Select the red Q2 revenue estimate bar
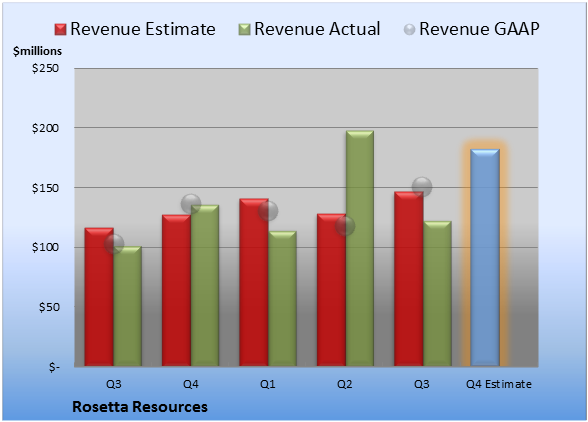Image resolution: width=588 pixels, height=422 pixels. (x=331, y=290)
